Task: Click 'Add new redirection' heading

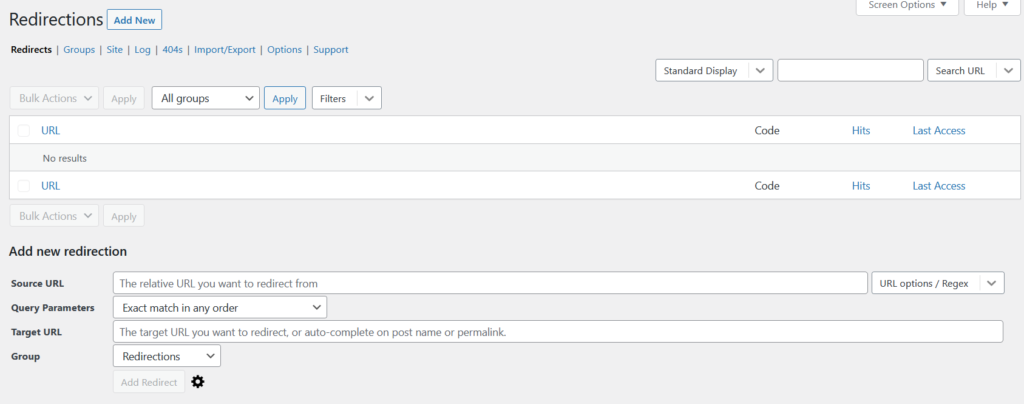Action: (68, 251)
